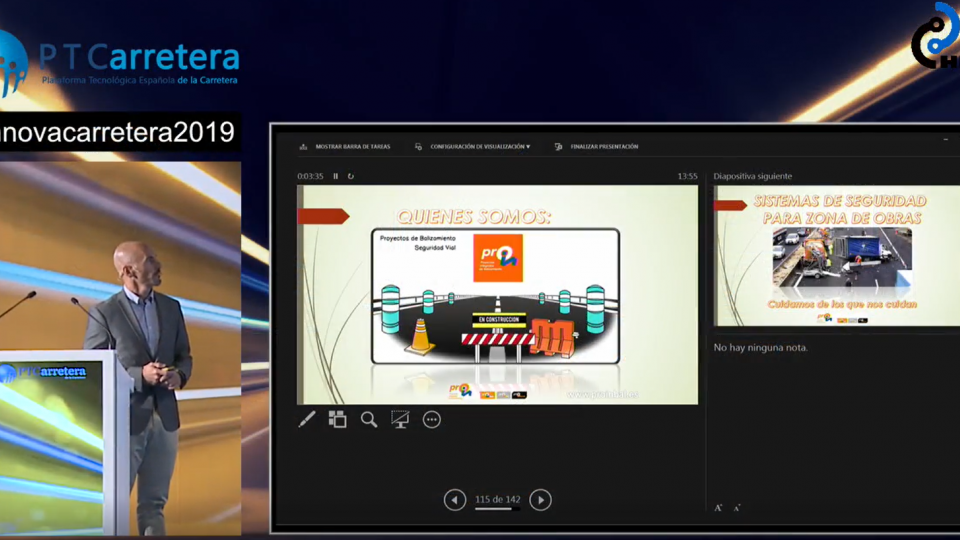Click the display settings icon
Screen dimensions: 960x540
418,147
